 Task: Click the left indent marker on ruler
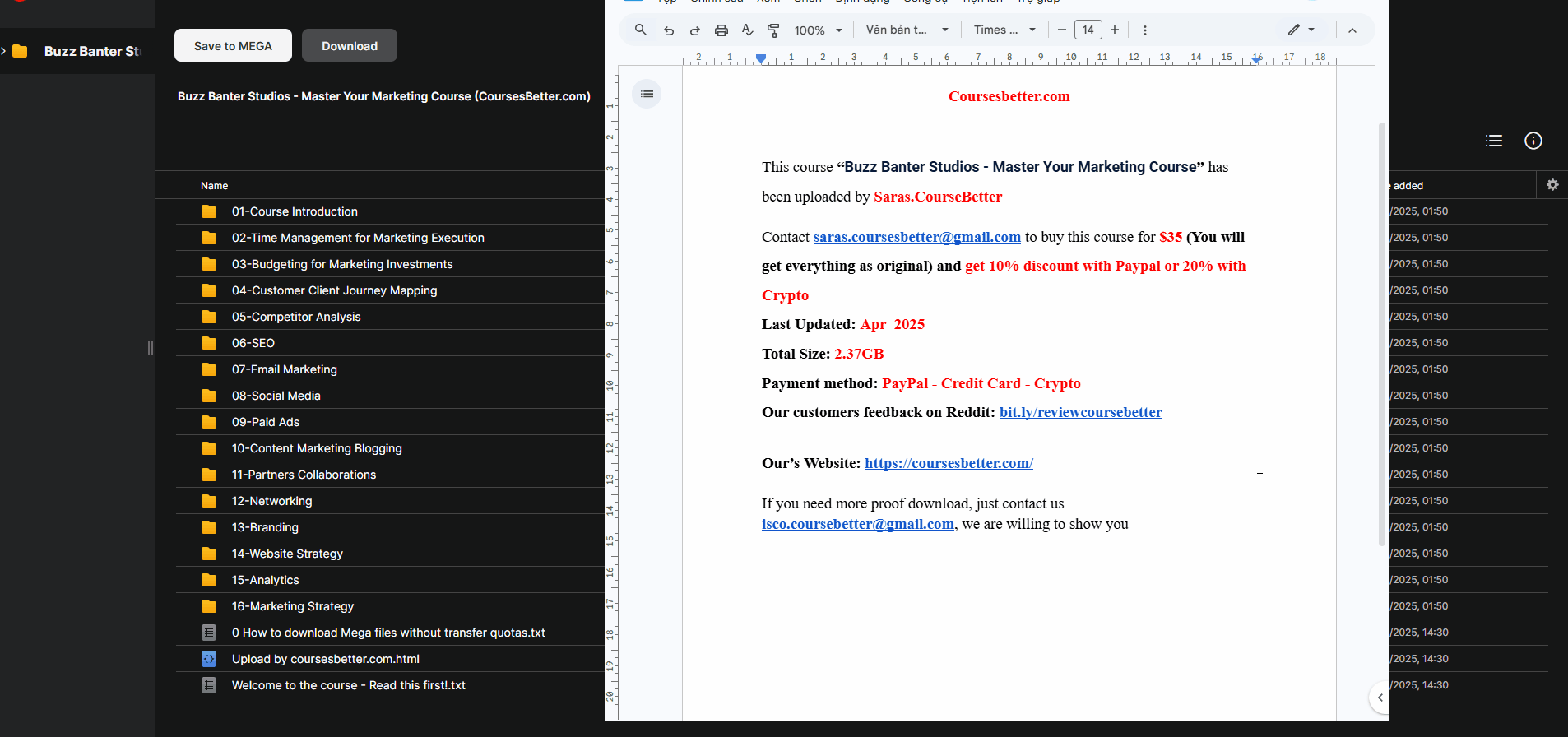(761, 58)
